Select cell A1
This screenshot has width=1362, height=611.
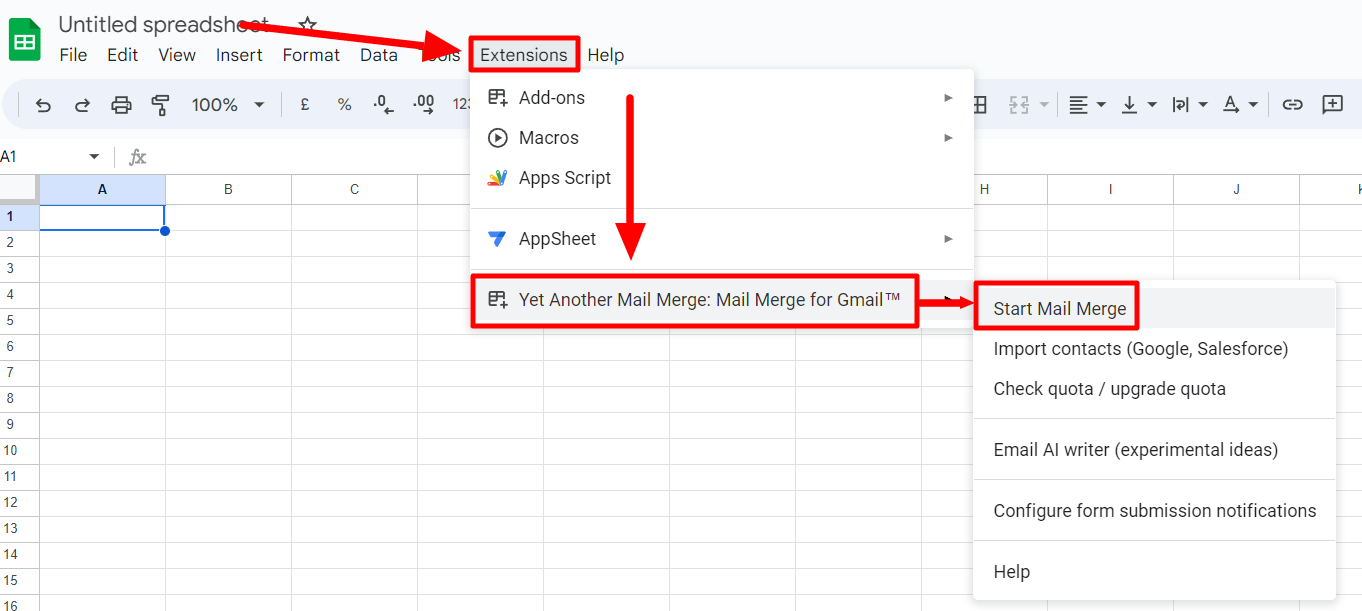(x=102, y=217)
